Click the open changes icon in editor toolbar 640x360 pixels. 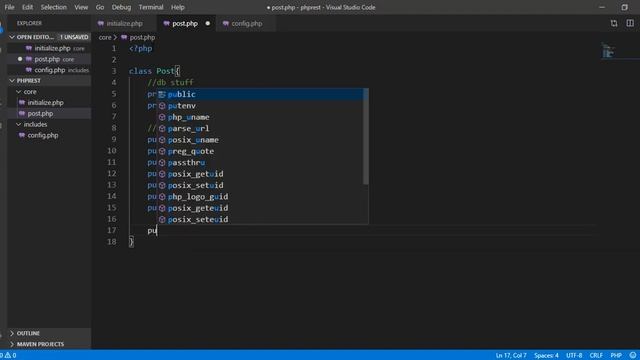[x=614, y=24]
